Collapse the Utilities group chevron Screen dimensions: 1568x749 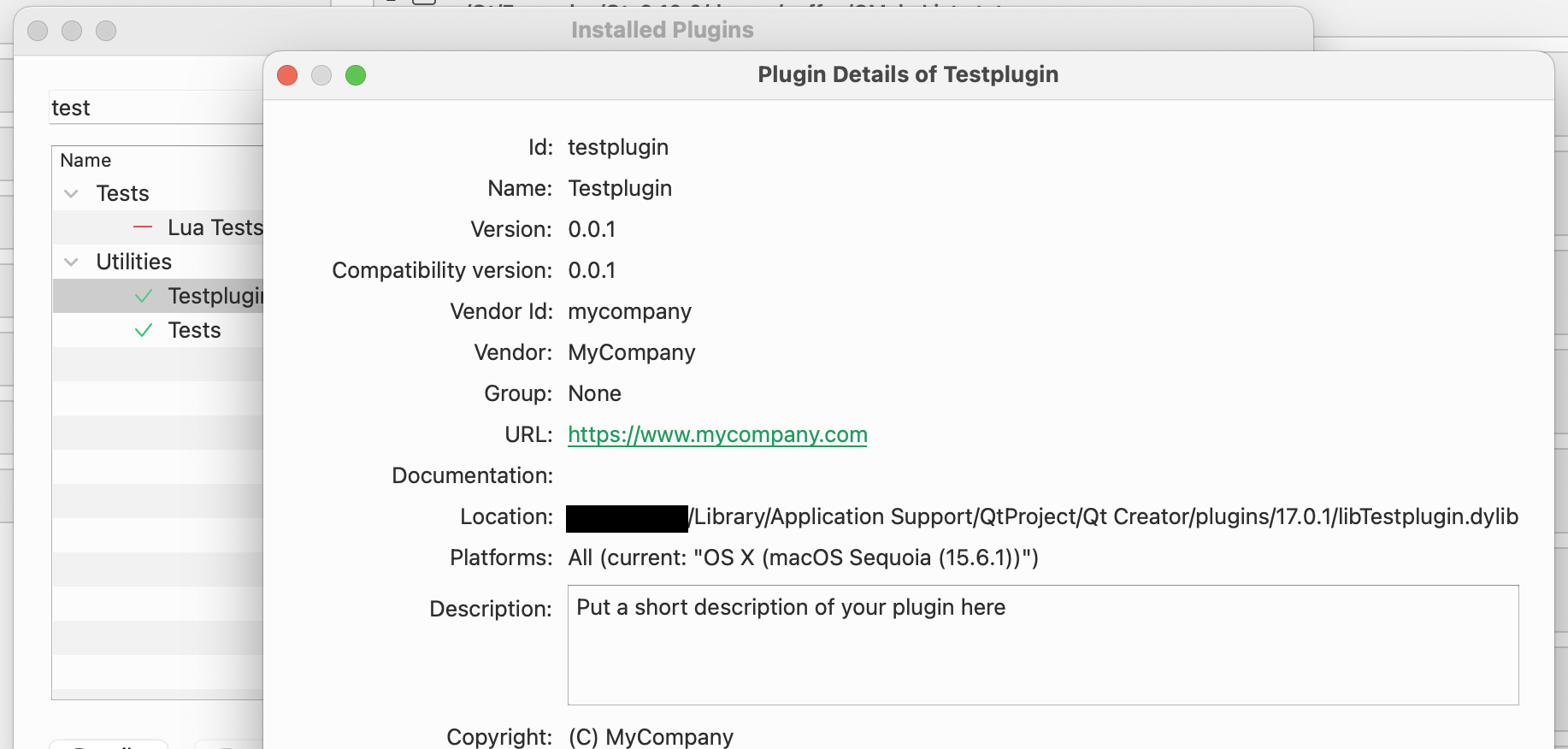pyautogui.click(x=72, y=262)
